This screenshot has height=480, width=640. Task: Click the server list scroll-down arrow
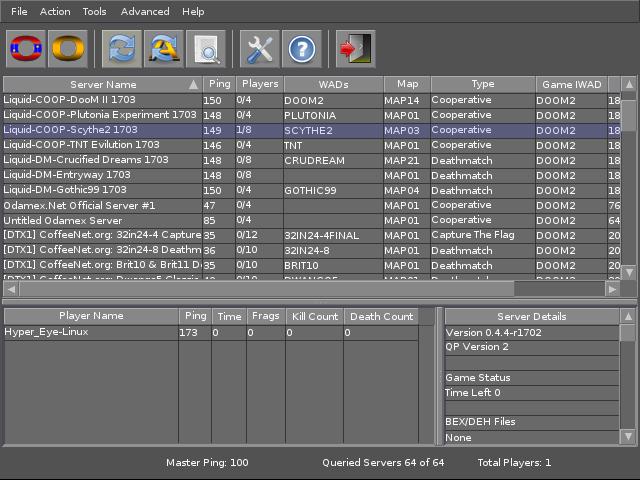coord(629,272)
